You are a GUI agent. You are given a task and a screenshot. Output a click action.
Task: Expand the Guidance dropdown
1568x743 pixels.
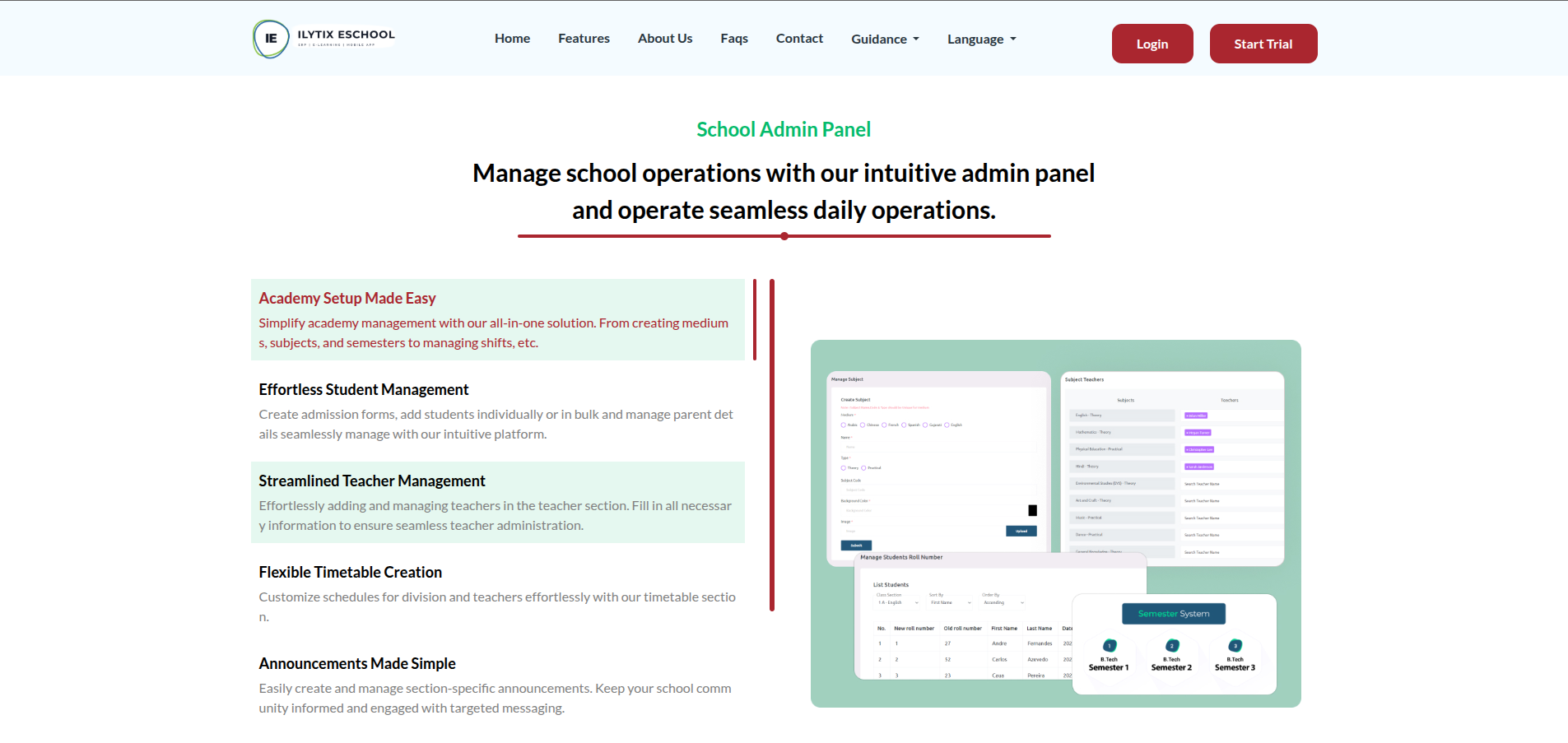886,39
